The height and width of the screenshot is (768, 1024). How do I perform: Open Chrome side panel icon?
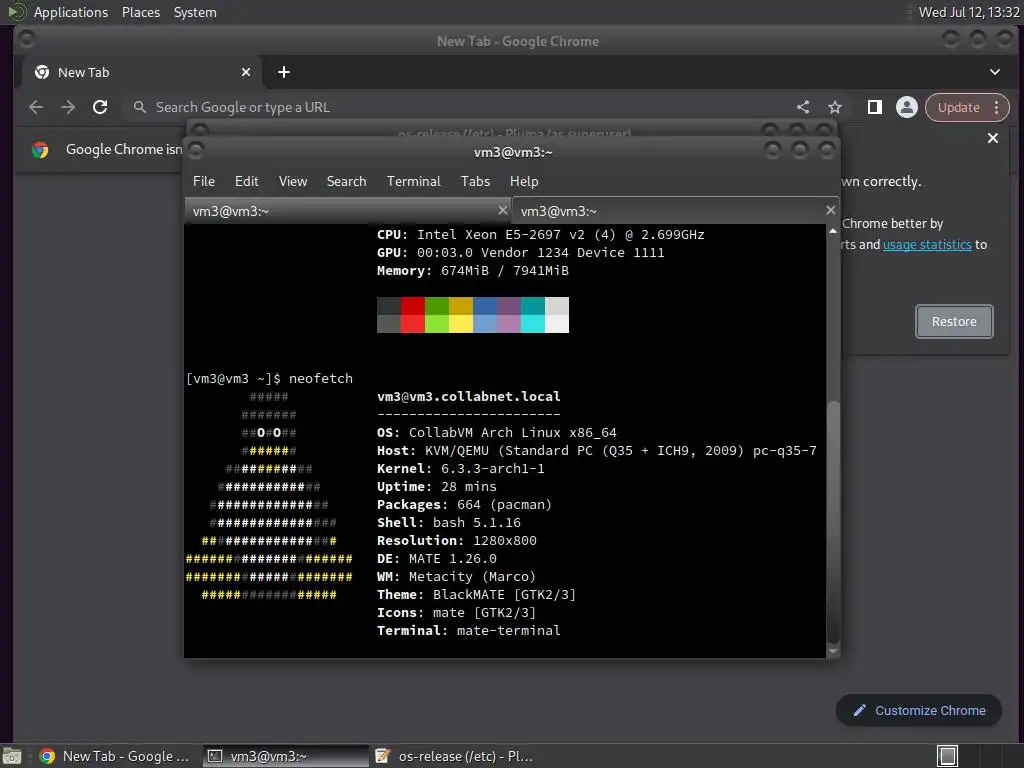point(874,107)
